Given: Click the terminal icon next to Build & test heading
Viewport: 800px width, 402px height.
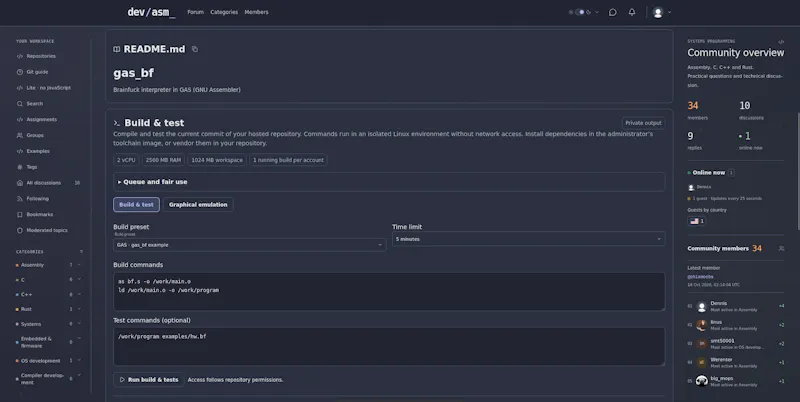Looking at the screenshot, I should pyautogui.click(x=117, y=123).
